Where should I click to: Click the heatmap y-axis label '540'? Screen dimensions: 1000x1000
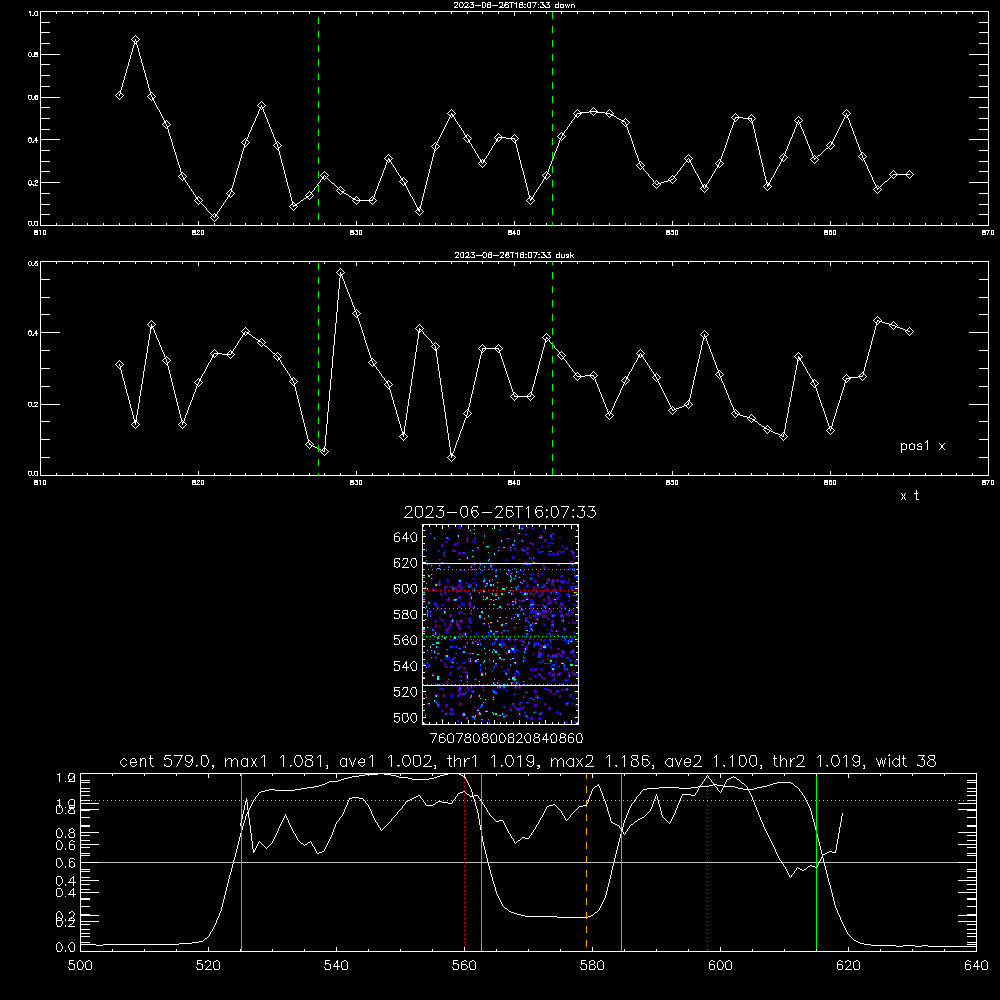point(405,666)
